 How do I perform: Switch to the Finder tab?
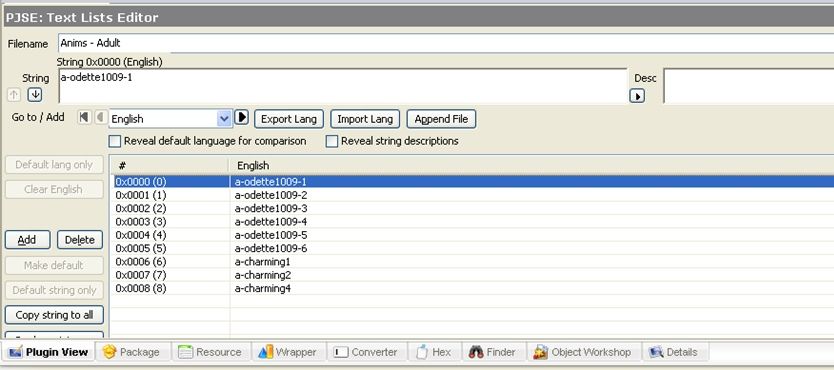(493, 352)
